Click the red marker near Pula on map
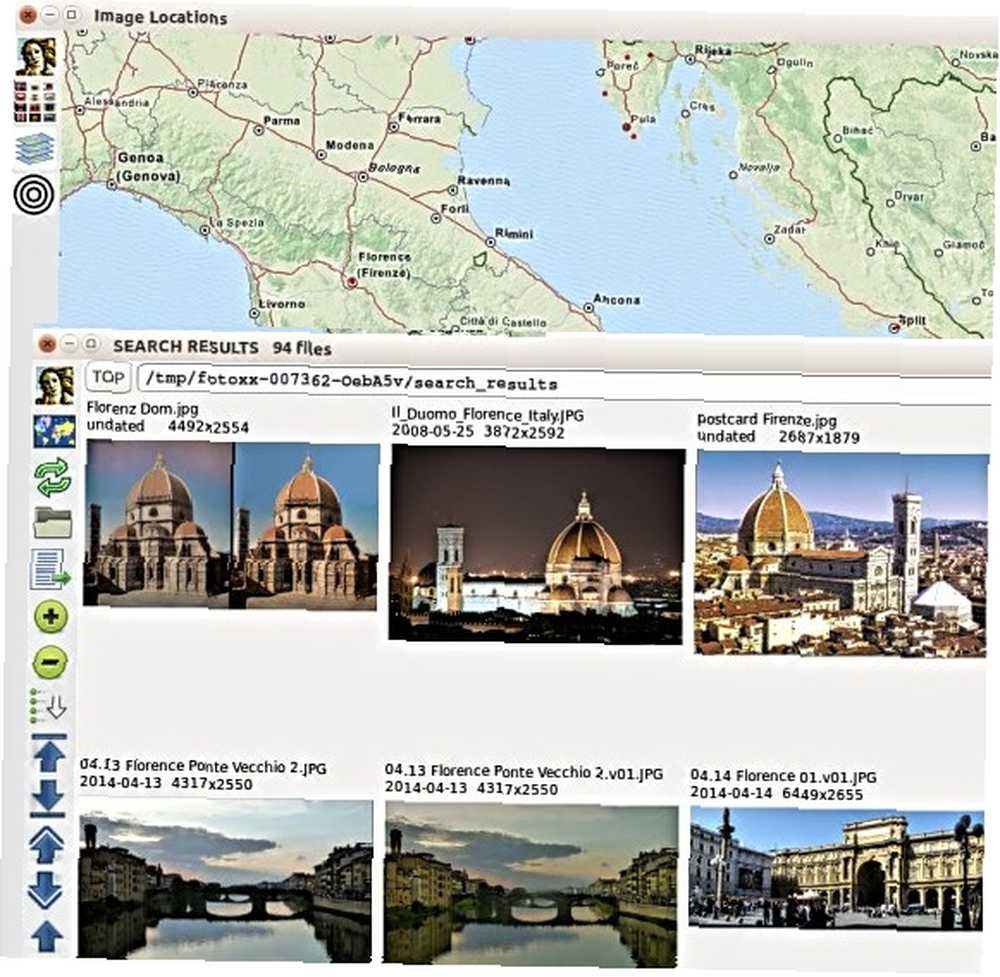1000x977 pixels. 626,128
